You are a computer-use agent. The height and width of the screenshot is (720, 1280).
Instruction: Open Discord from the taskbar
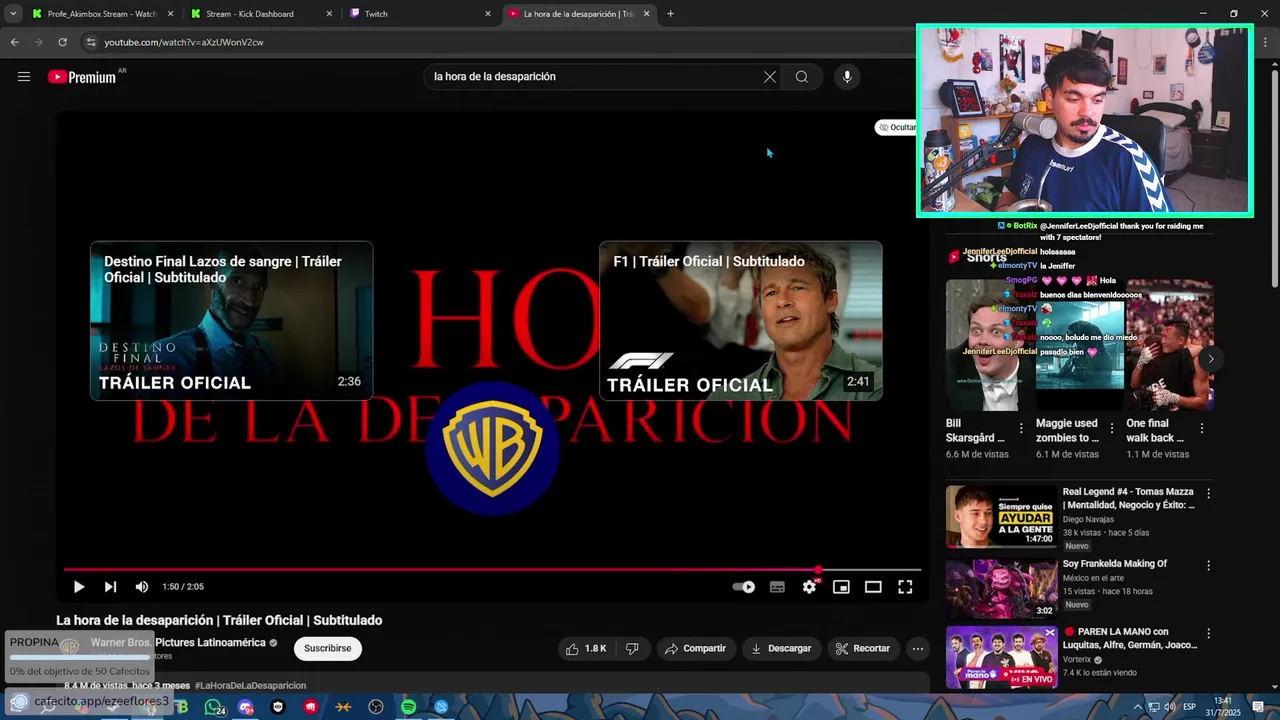(x=246, y=707)
